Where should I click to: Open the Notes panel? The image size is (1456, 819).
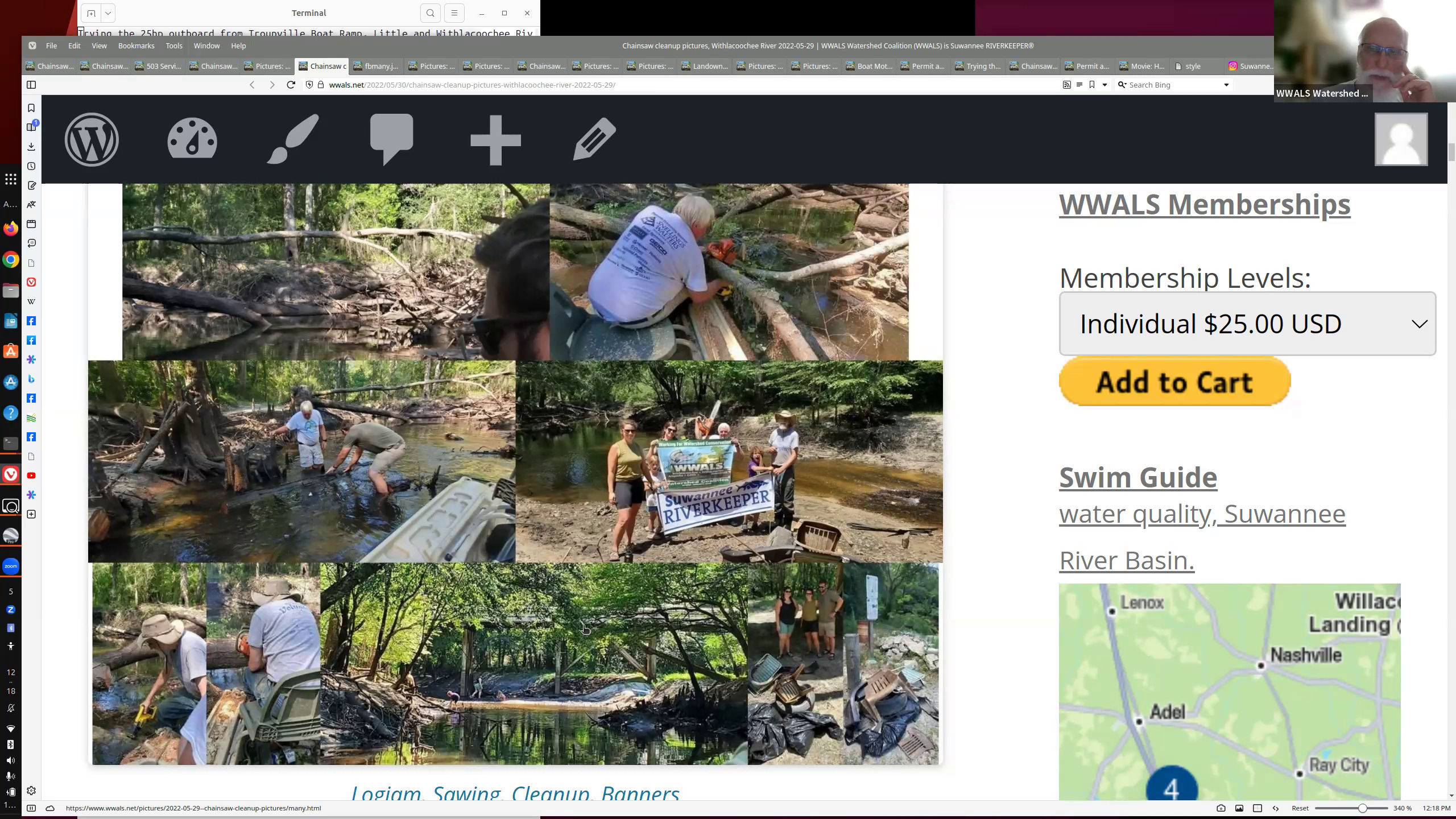(31, 185)
